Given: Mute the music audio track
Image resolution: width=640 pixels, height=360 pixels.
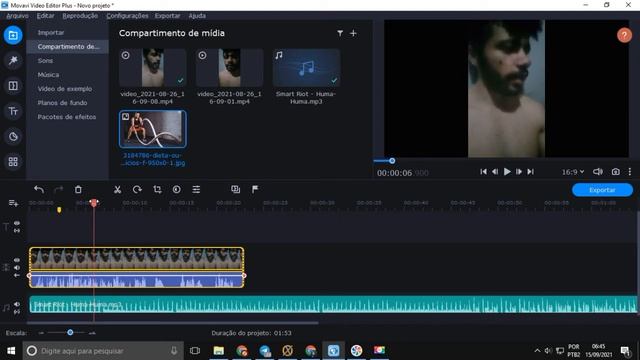Looking at the screenshot, I should click(17, 304).
